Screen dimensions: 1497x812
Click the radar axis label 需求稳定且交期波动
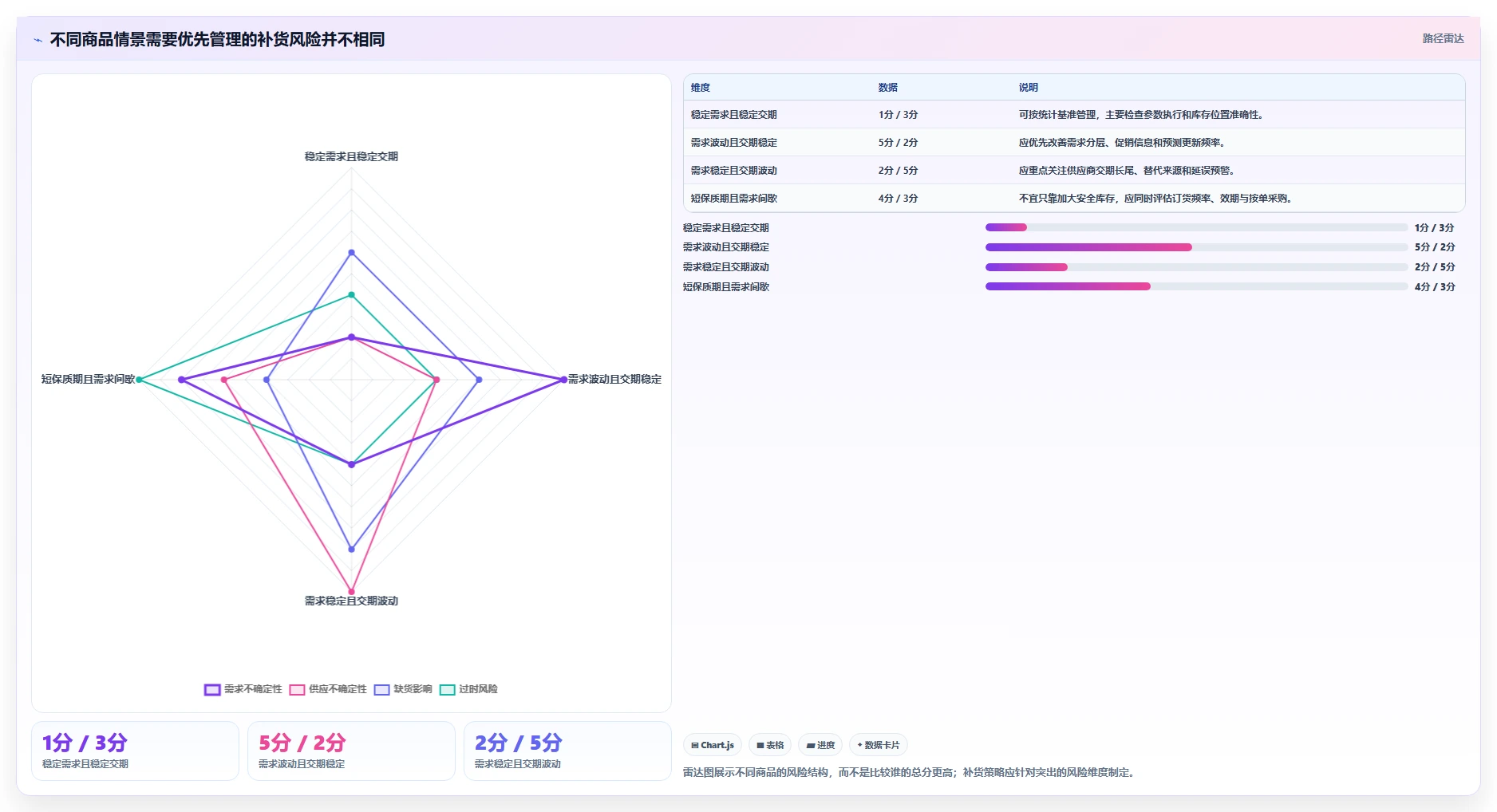pos(351,601)
